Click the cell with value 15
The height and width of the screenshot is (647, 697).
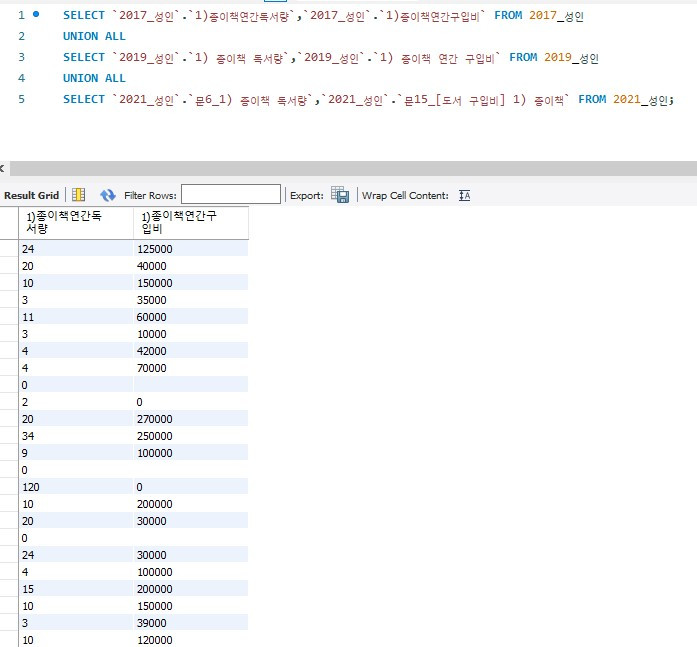(76, 589)
